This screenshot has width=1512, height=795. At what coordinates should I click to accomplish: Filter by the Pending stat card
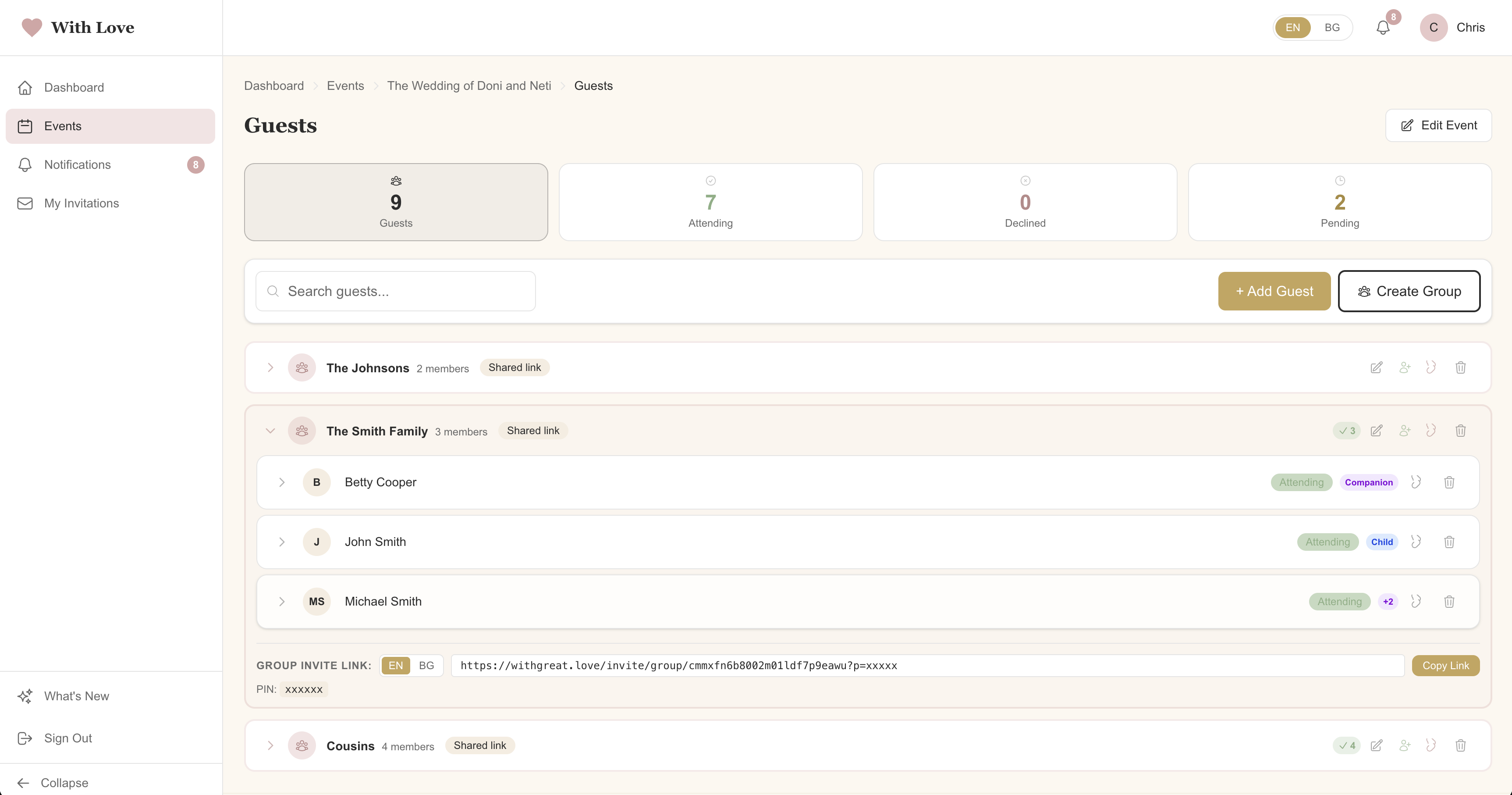point(1339,202)
